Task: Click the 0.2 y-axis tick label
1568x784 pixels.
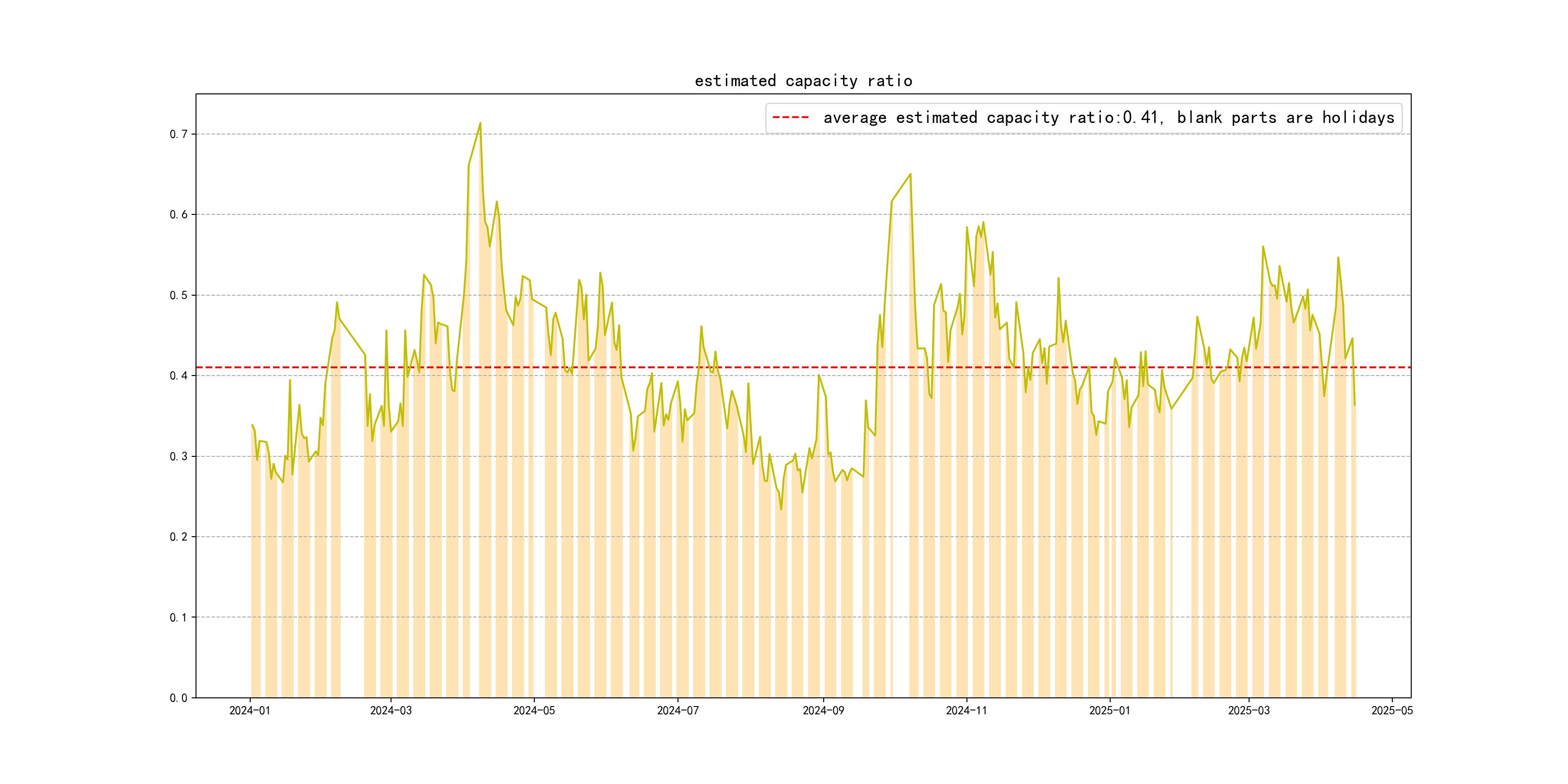Action: click(x=179, y=537)
